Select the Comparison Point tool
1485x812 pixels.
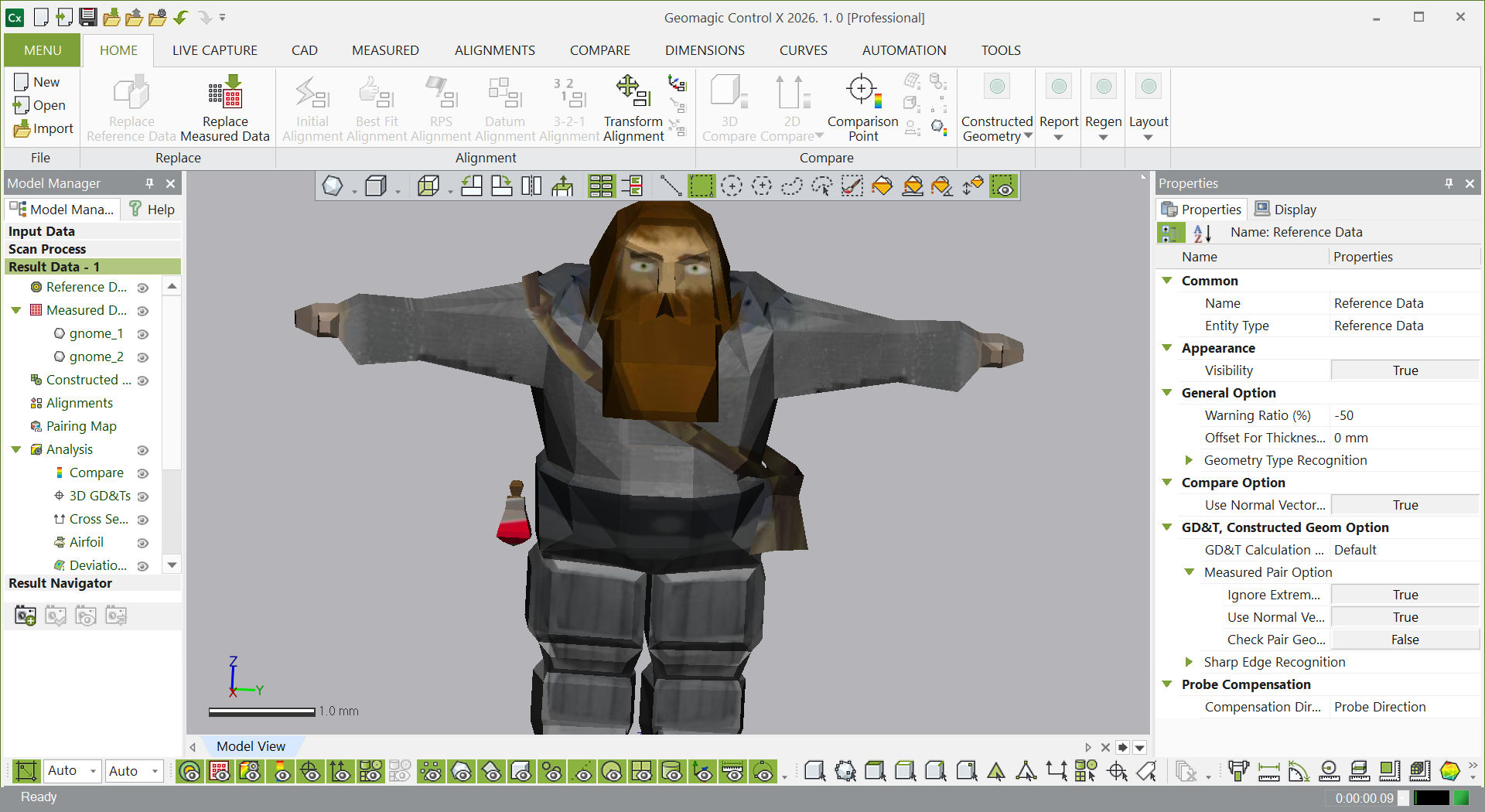pyautogui.click(x=862, y=109)
